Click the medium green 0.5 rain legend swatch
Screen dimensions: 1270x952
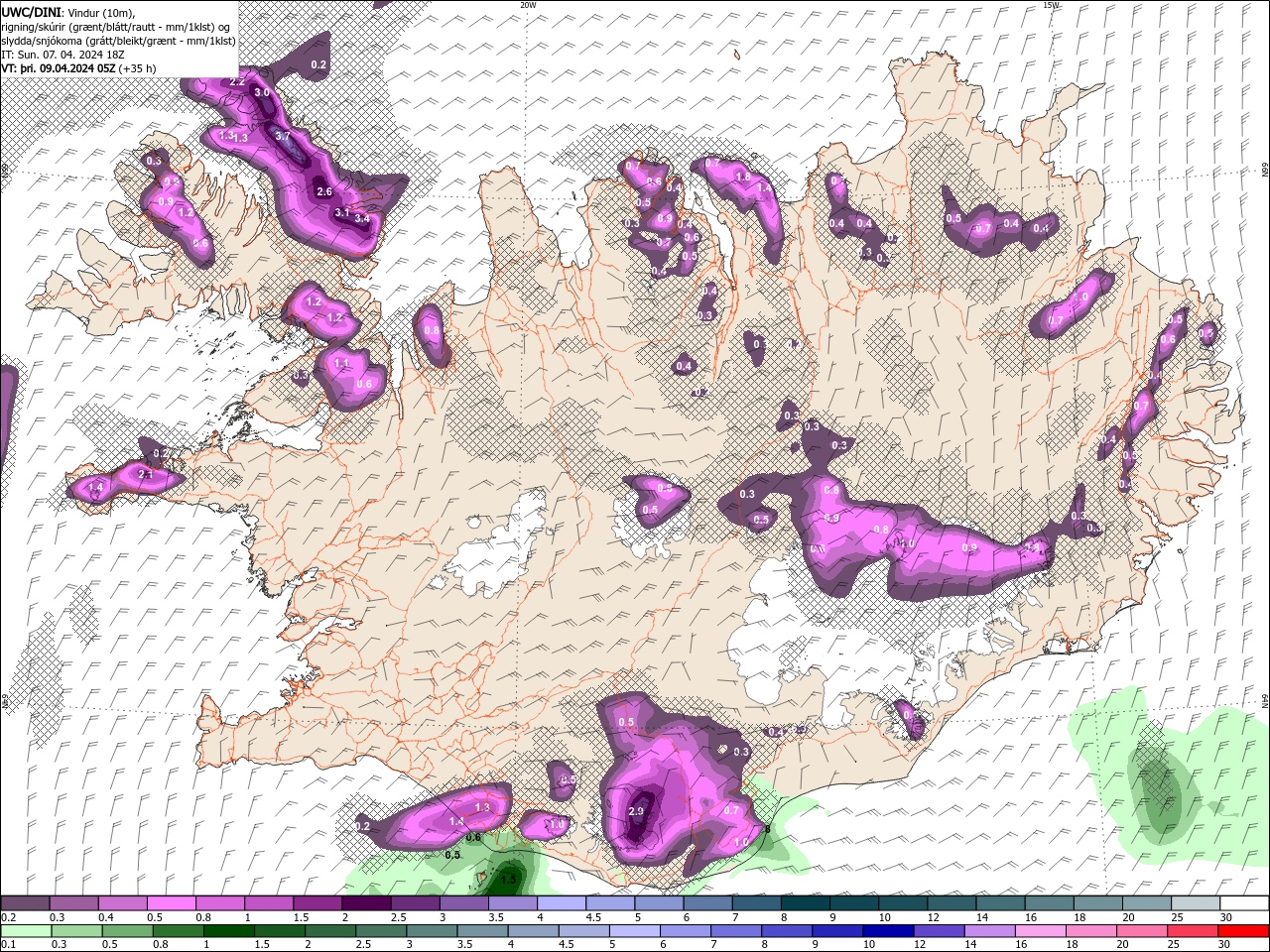(x=127, y=931)
